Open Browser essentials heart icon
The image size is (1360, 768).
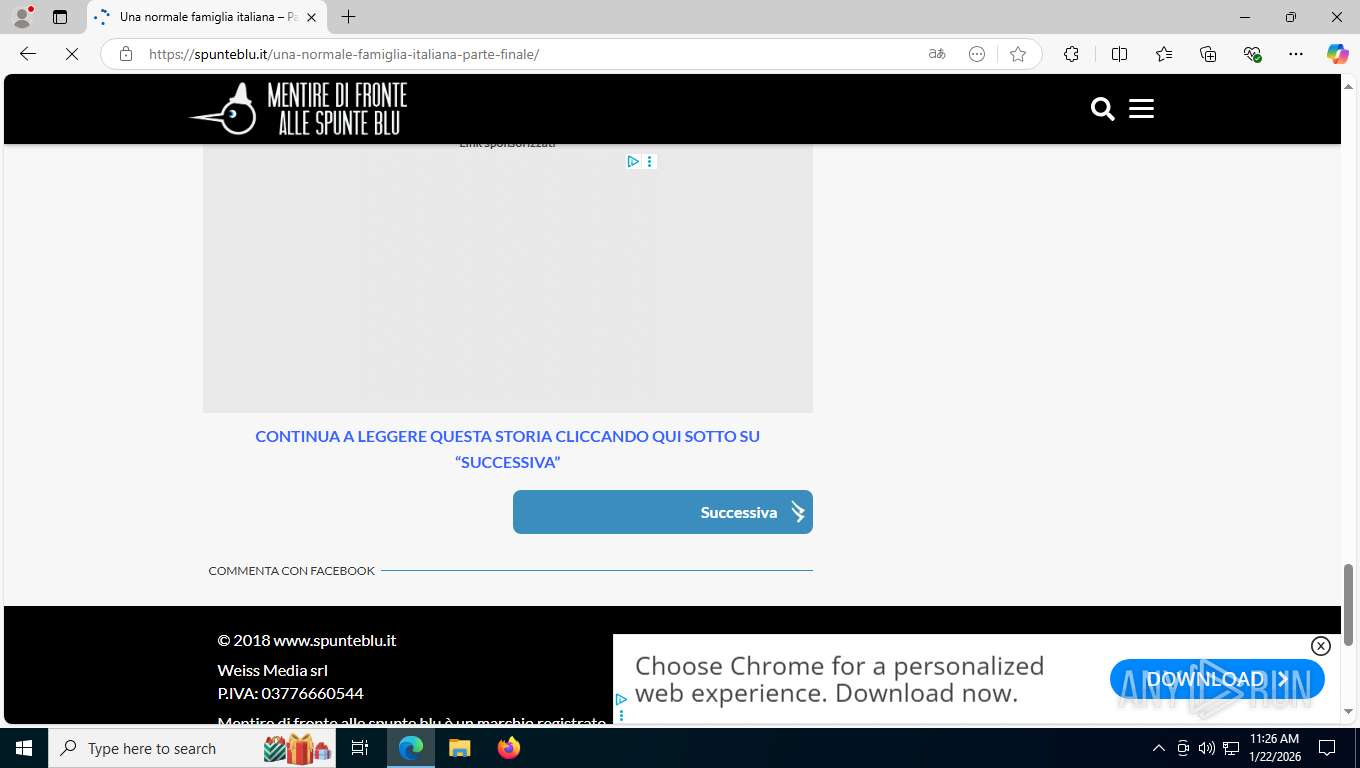(1252, 54)
